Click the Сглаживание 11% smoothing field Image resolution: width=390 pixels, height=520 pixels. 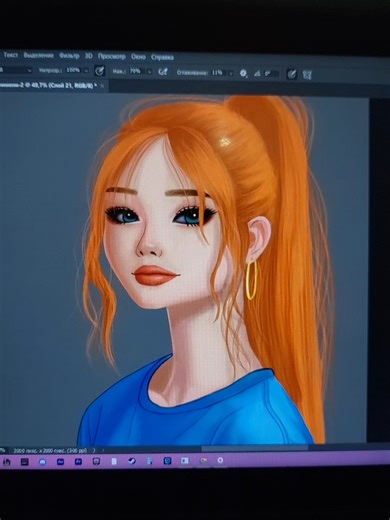(x=217, y=73)
